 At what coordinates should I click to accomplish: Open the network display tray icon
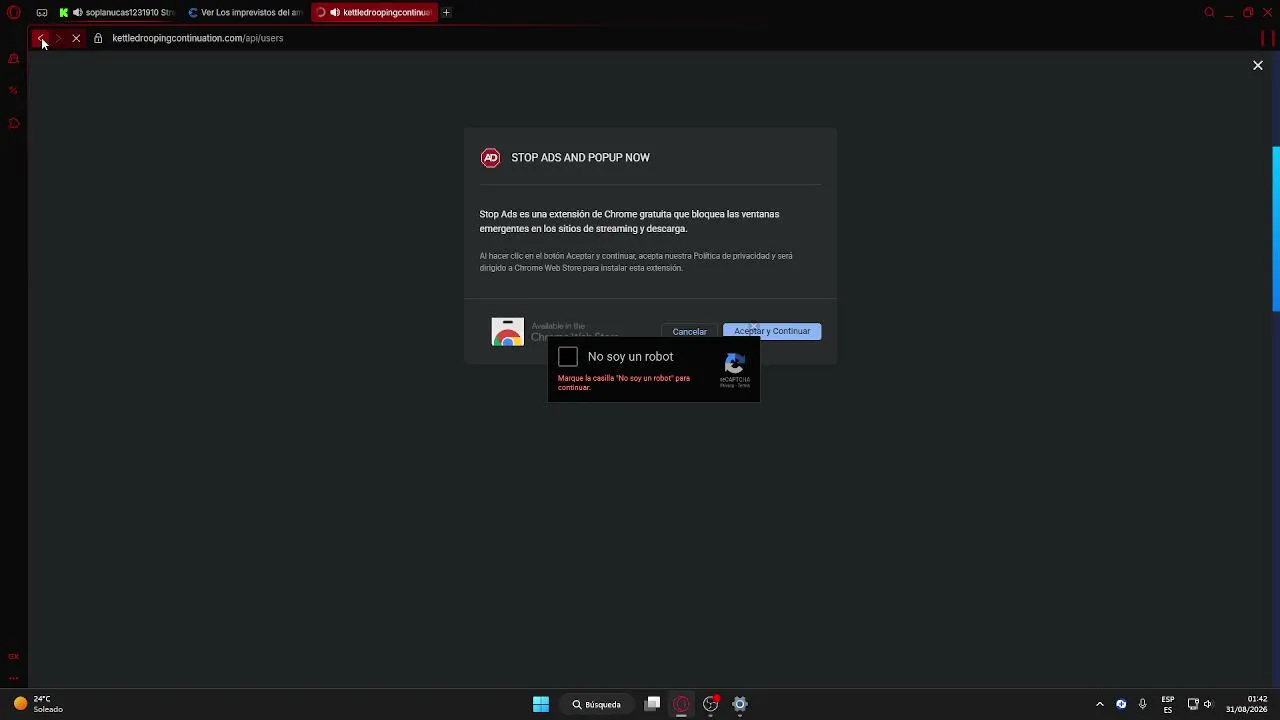pyautogui.click(x=1193, y=704)
